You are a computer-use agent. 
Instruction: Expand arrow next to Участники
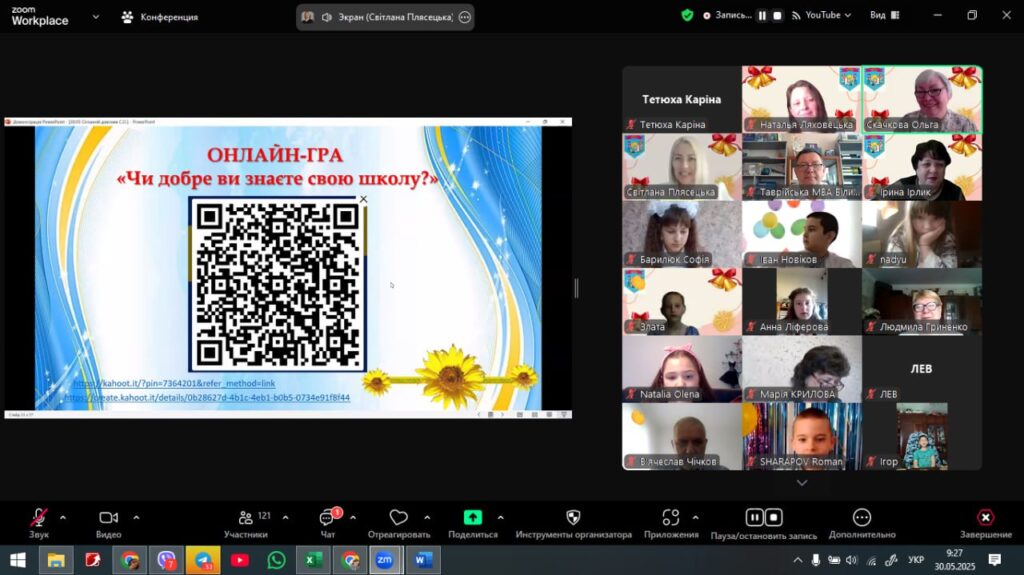285,518
